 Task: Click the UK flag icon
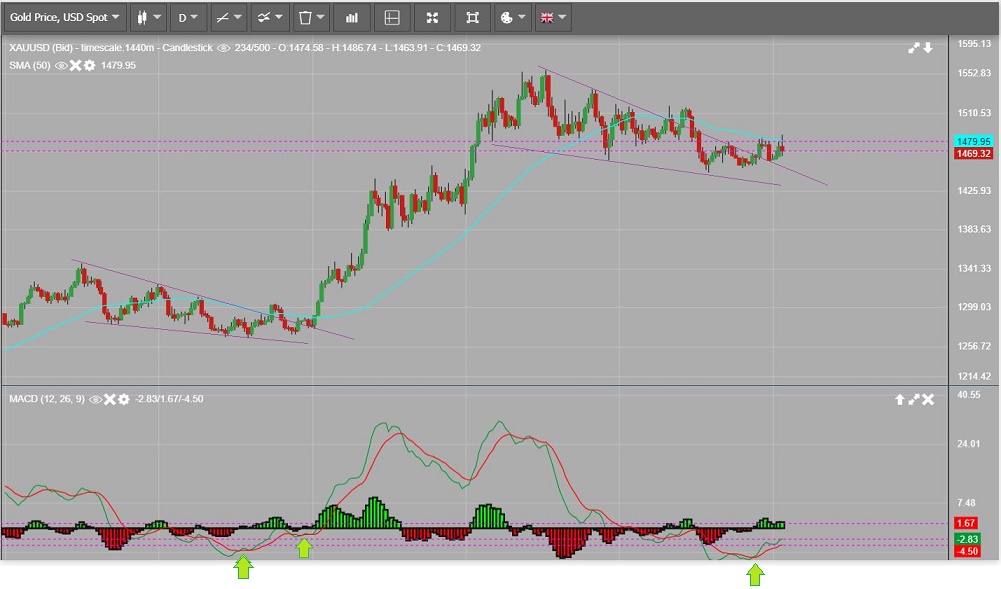click(547, 18)
